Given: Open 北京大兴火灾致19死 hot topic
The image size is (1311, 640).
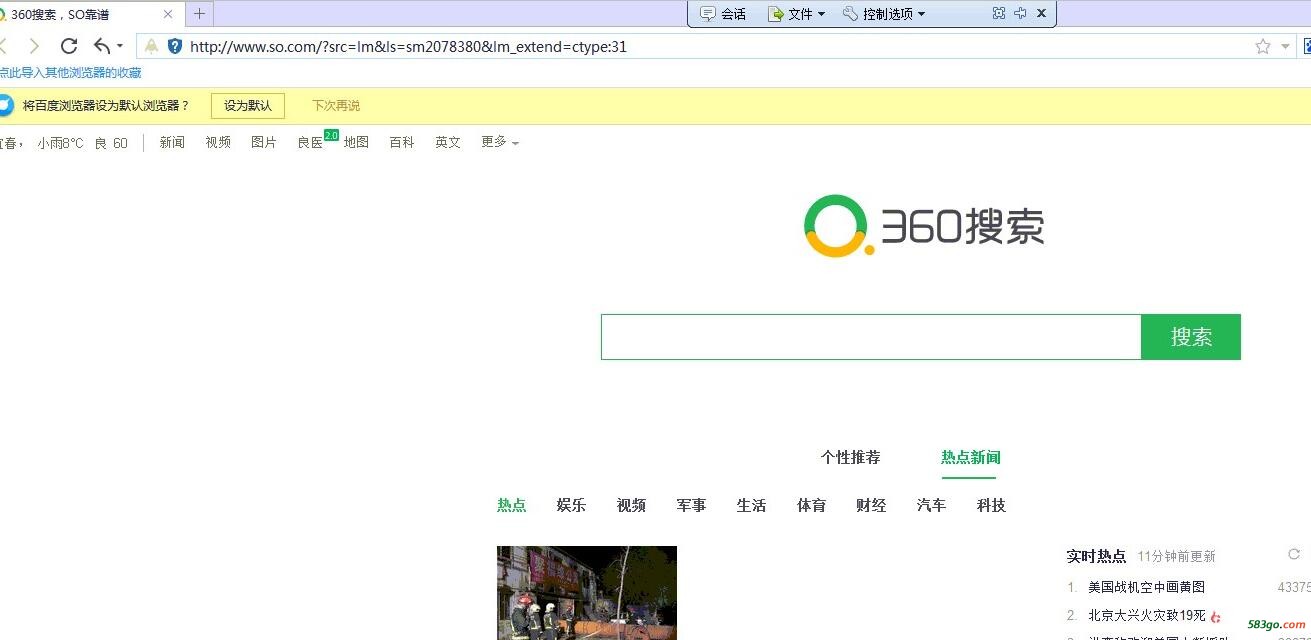Looking at the screenshot, I should coord(1147,616).
